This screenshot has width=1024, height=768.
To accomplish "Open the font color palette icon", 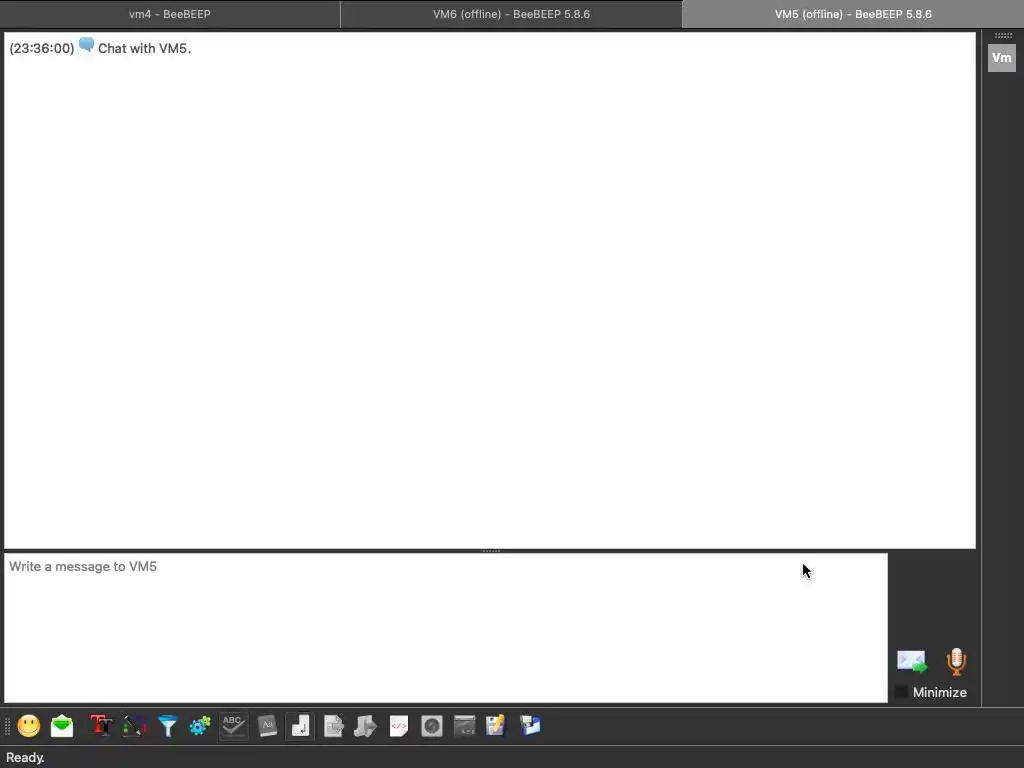I will [x=134, y=726].
